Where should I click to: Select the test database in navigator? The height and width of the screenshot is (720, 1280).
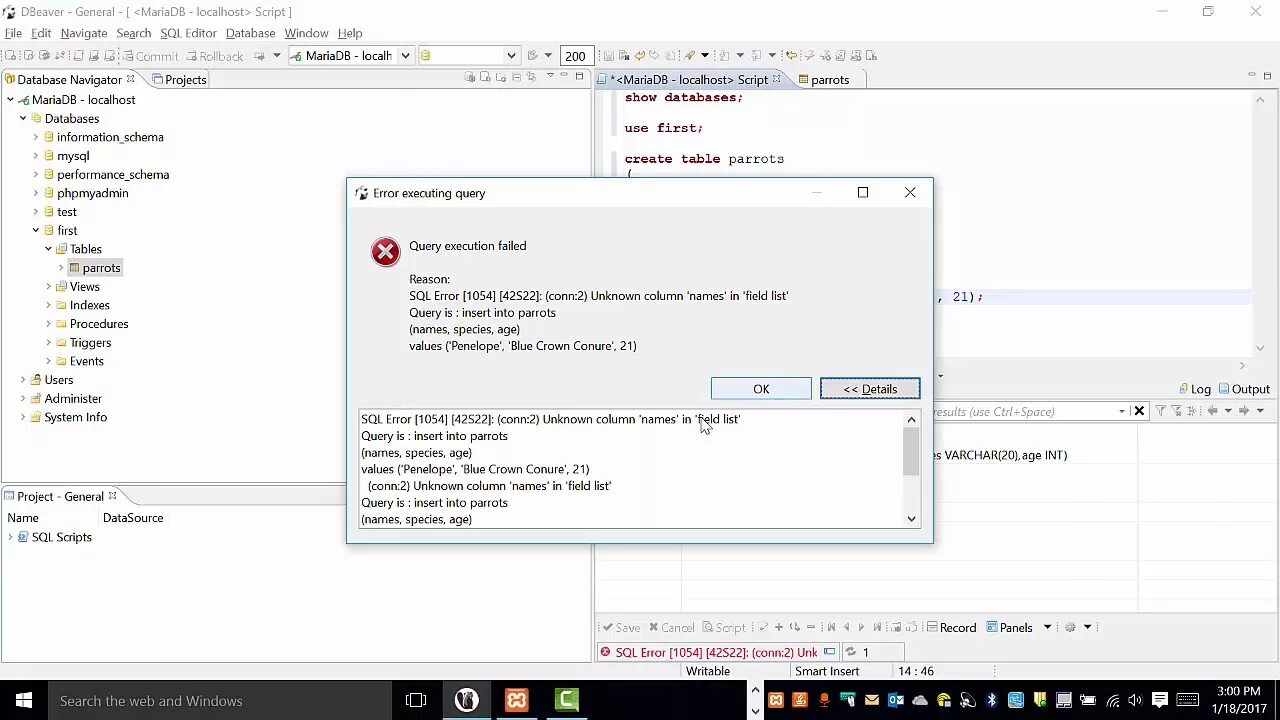[67, 212]
